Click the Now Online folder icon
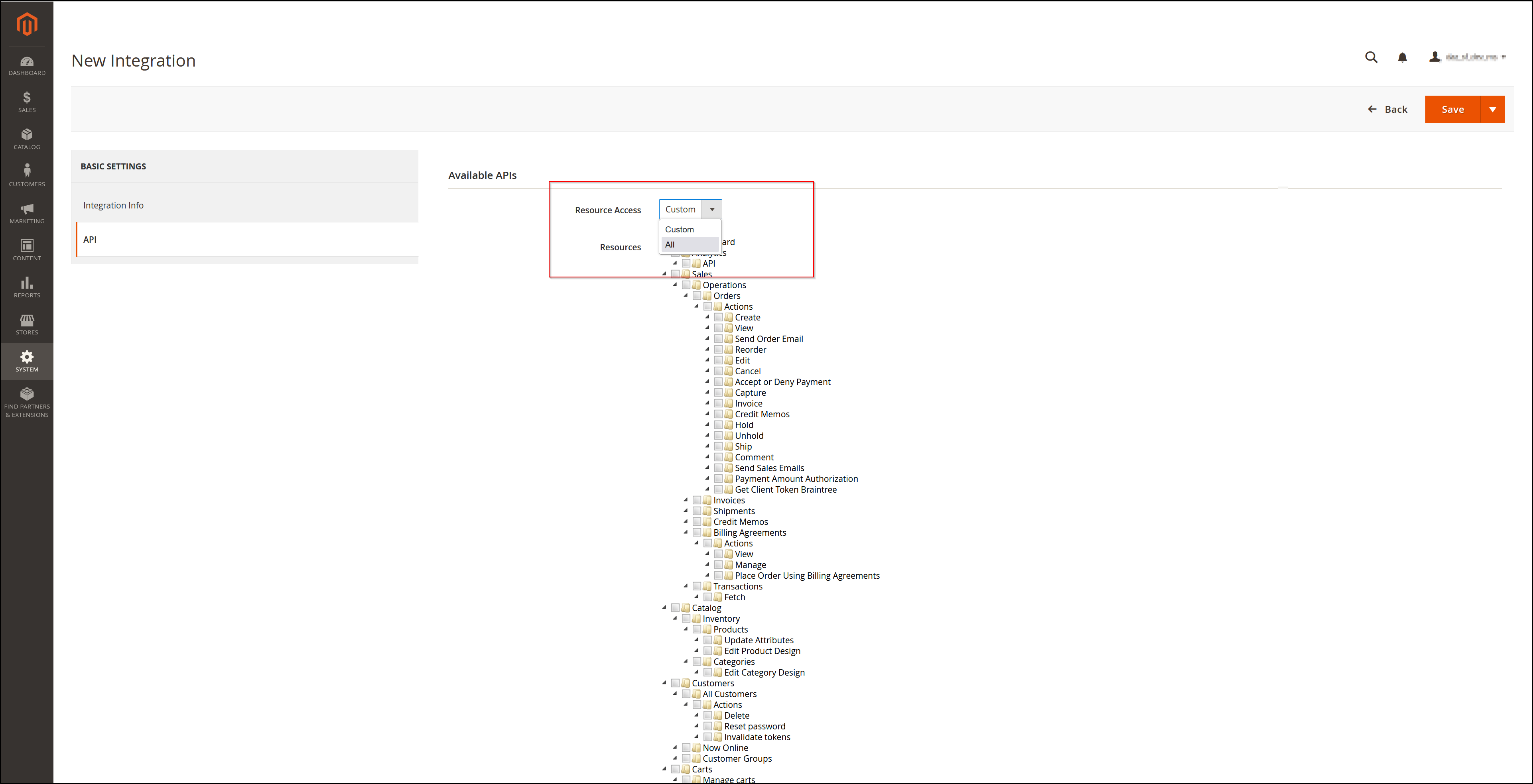Viewport: 1533px width, 784px height. (696, 748)
